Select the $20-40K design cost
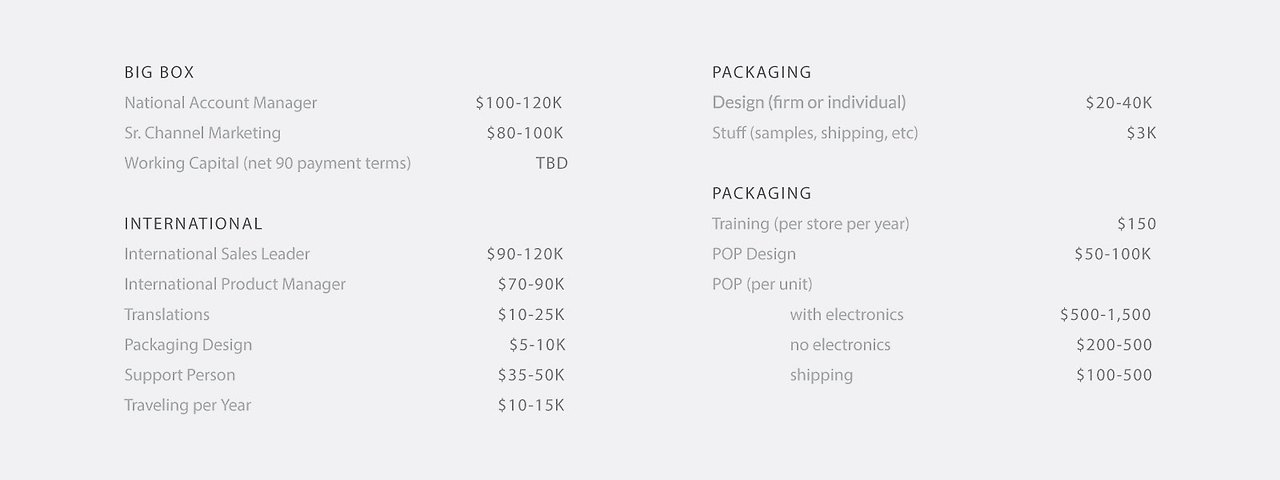This screenshot has width=1280, height=480. tap(1119, 103)
